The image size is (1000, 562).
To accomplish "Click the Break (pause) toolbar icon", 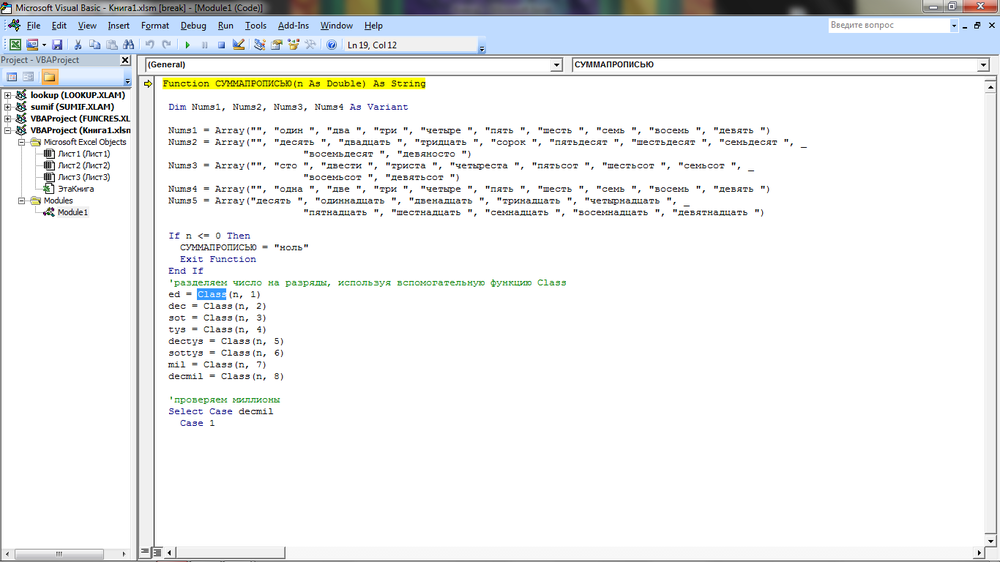I will pos(205,45).
